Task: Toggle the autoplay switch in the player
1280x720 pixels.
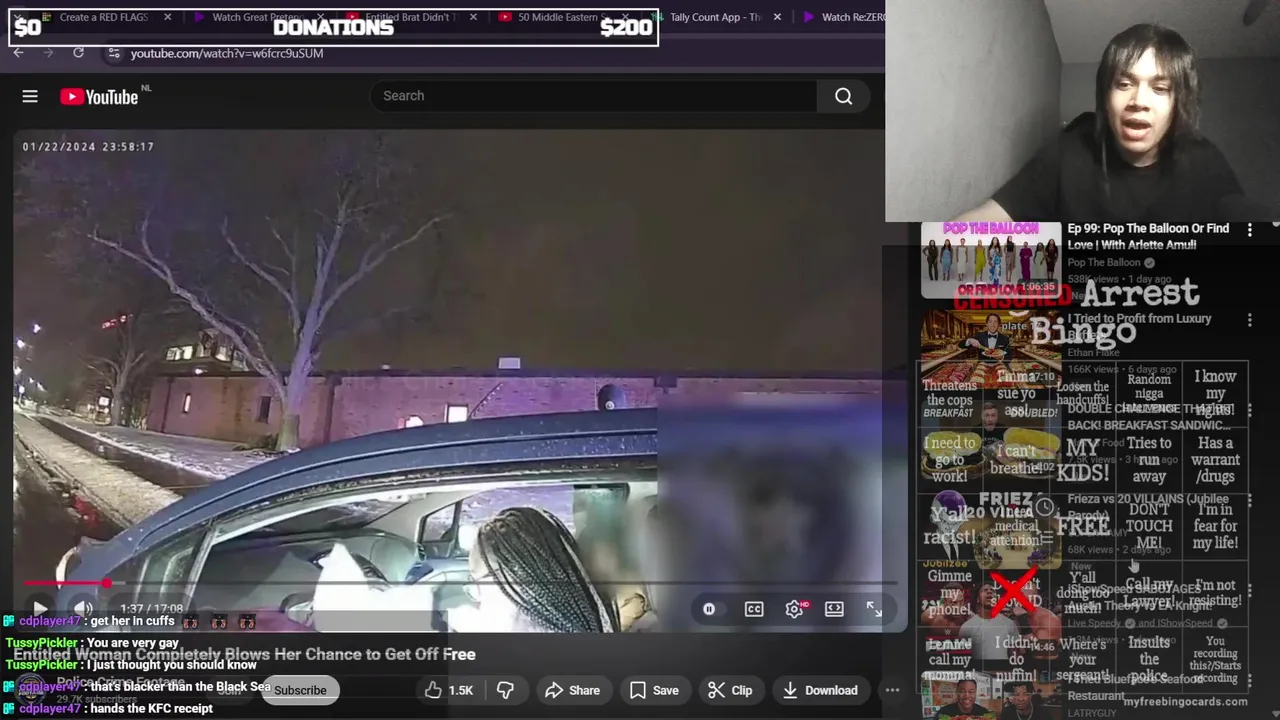Action: 709,609
